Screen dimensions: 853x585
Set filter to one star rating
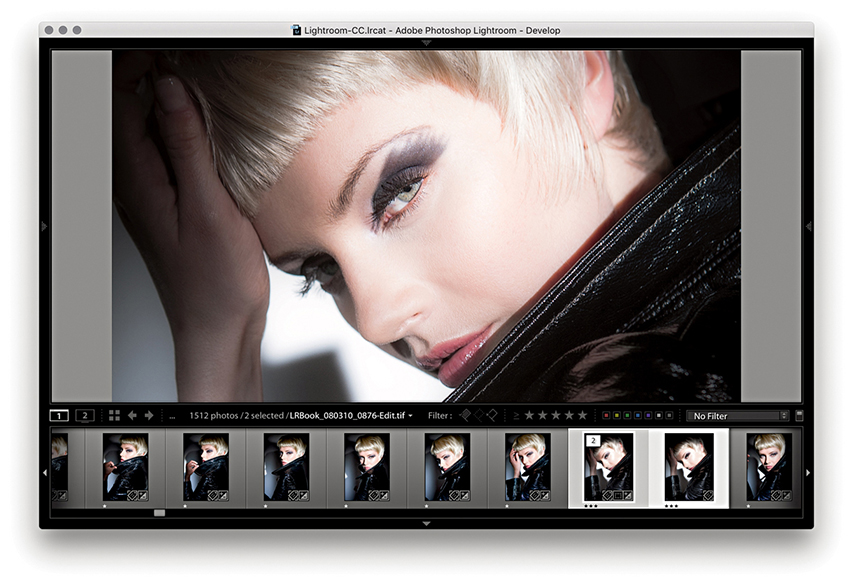529,416
